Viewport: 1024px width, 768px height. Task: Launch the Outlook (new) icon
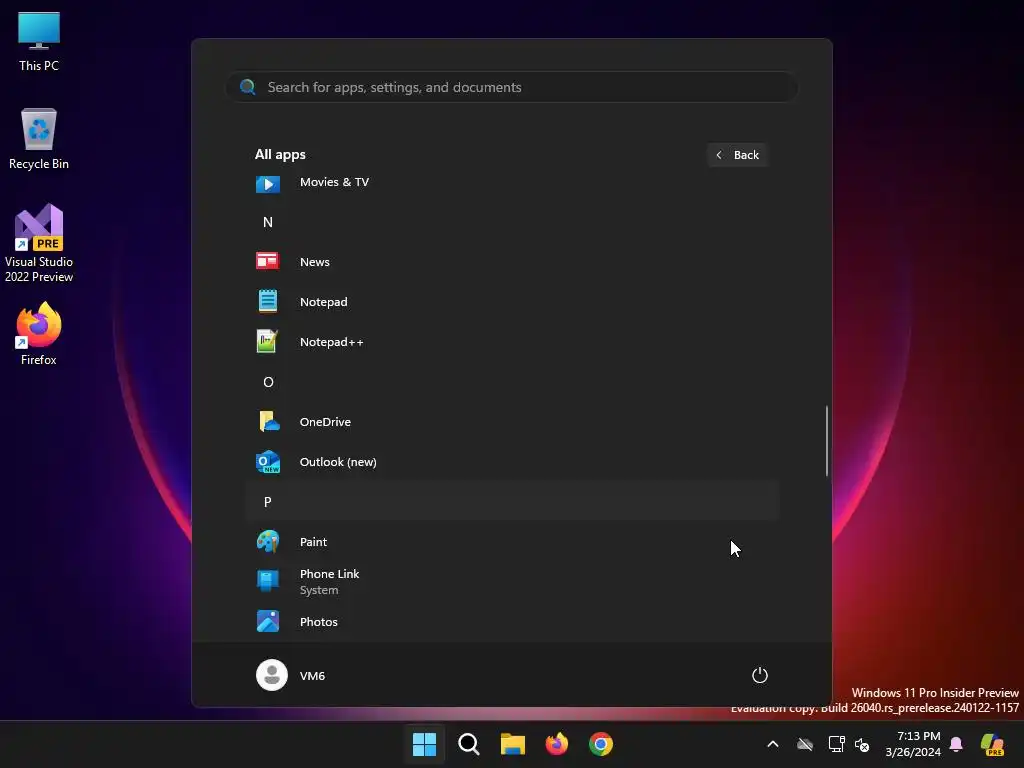click(268, 462)
